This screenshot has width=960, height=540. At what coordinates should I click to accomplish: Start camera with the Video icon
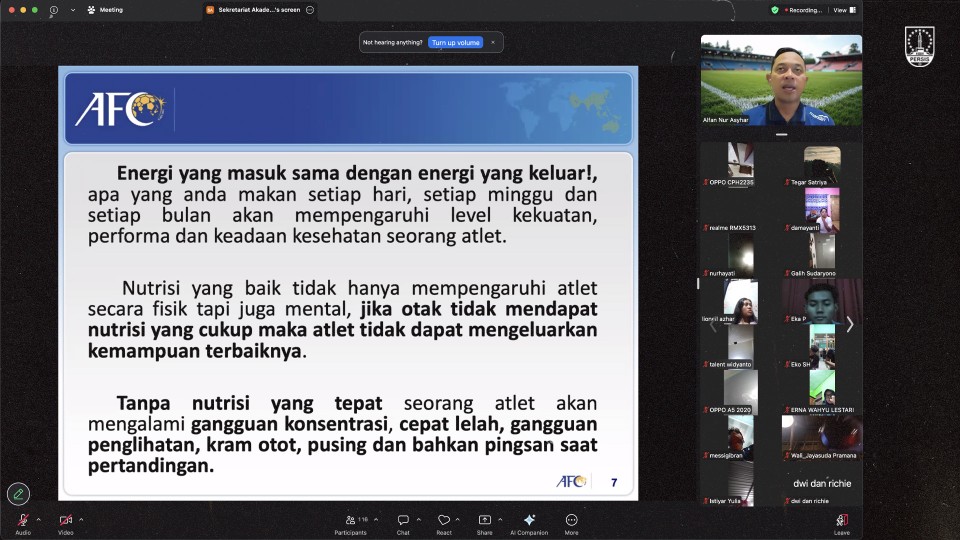pyautogui.click(x=66, y=520)
